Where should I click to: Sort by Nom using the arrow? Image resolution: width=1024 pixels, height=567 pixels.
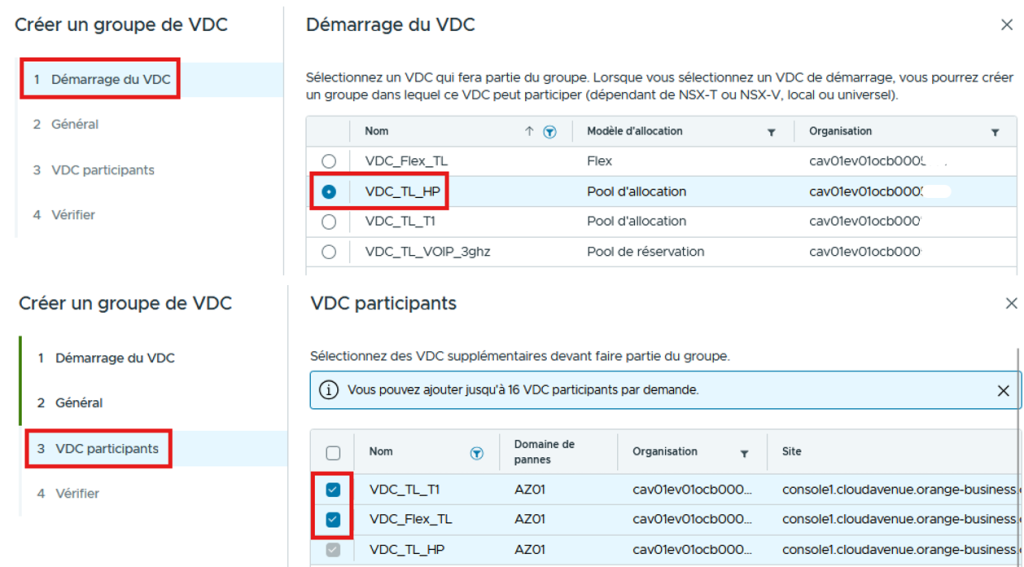click(x=529, y=132)
